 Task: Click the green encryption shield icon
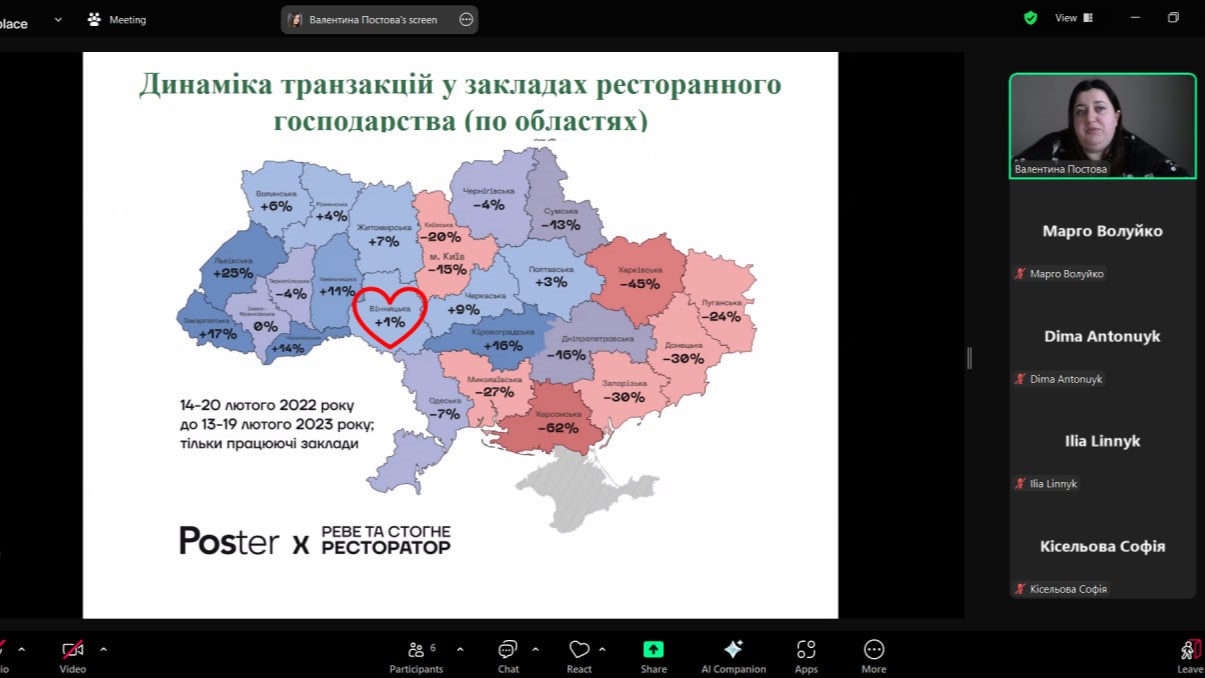coord(1030,18)
